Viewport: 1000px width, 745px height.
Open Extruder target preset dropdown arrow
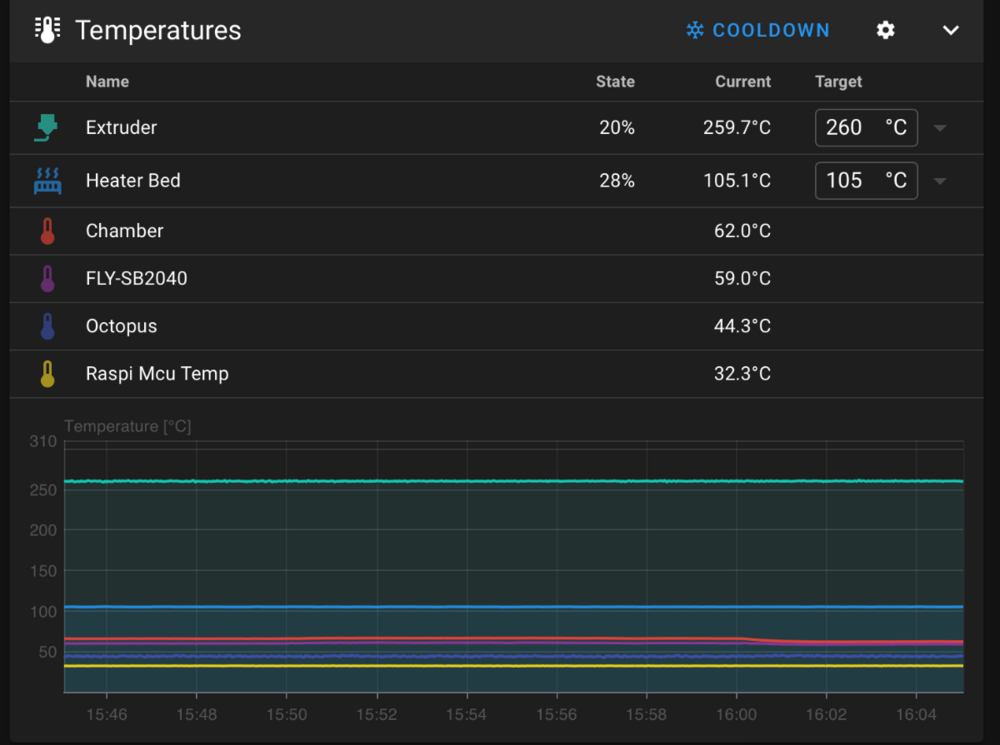pyautogui.click(x=940, y=128)
